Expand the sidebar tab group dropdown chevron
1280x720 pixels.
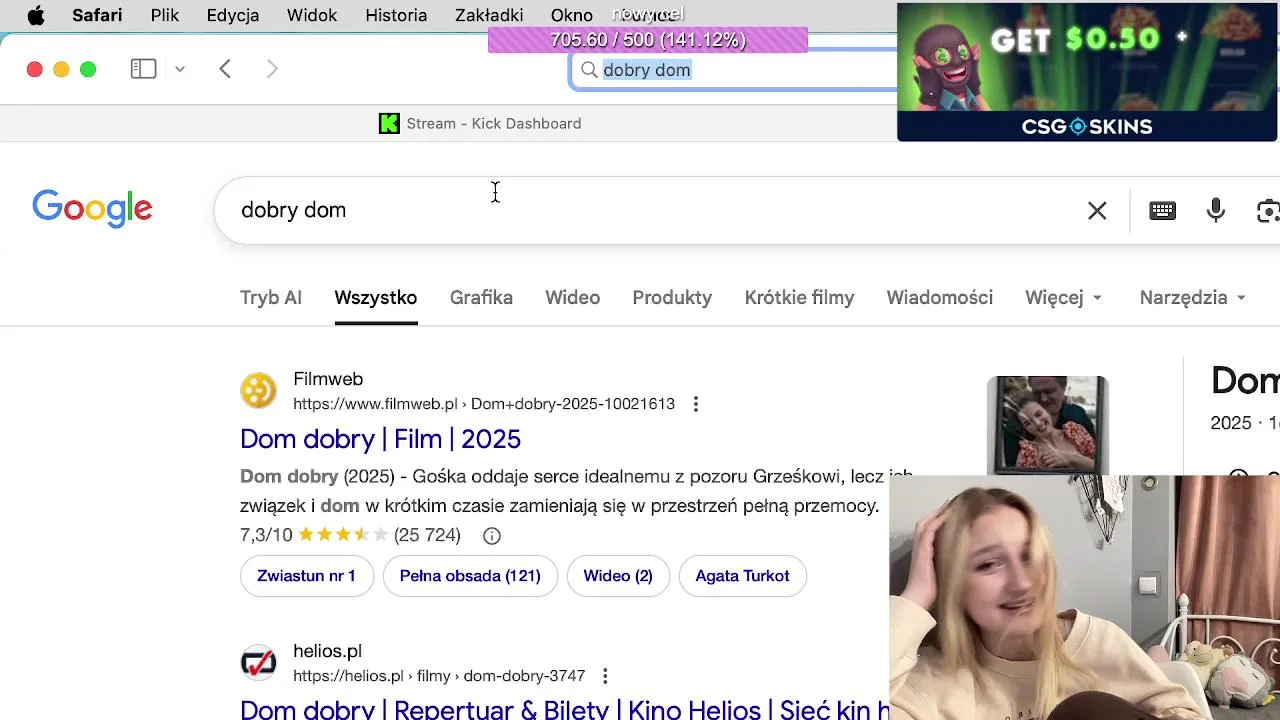(x=180, y=69)
